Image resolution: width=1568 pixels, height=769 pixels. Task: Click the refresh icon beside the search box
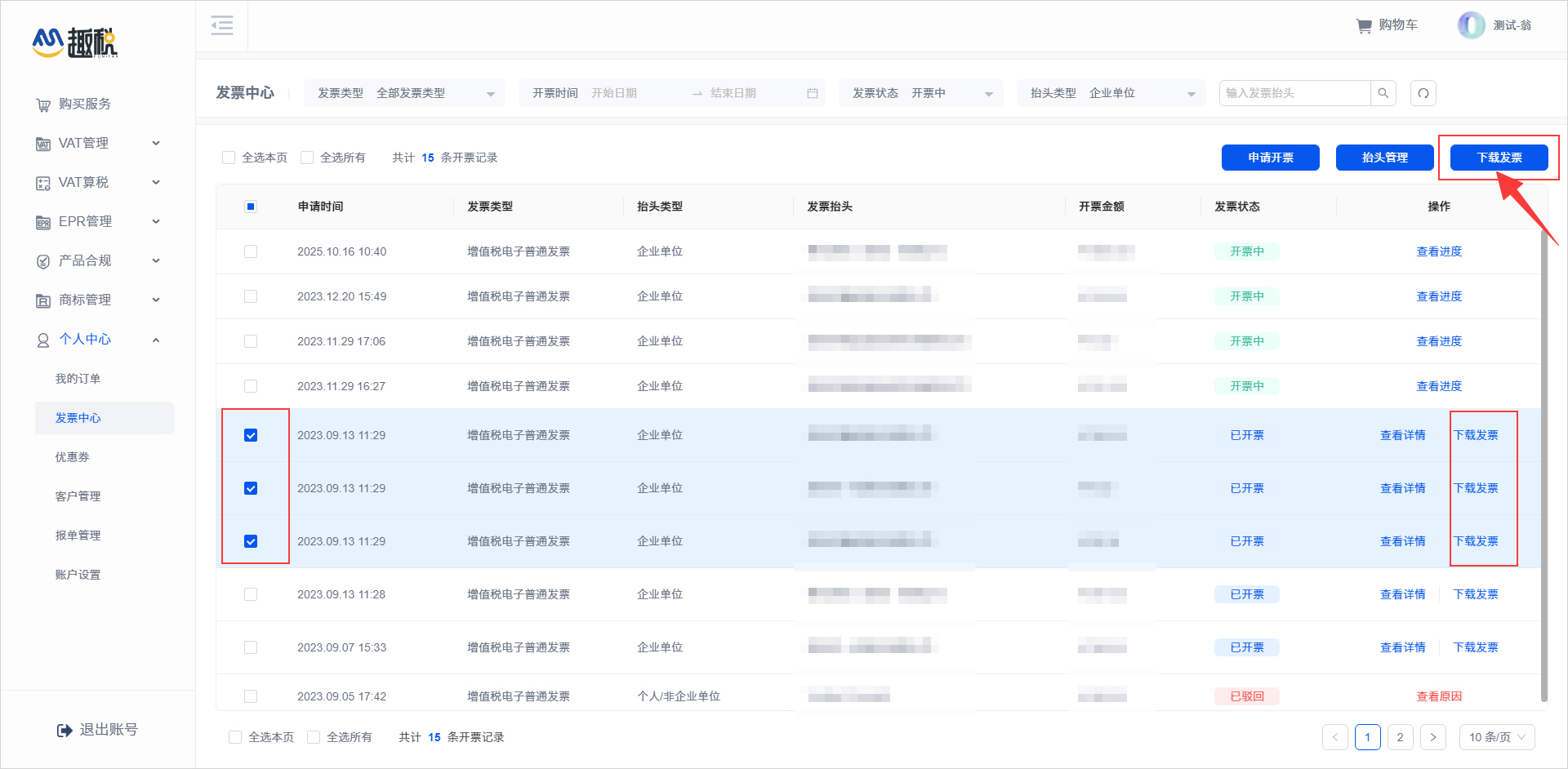click(x=1423, y=92)
